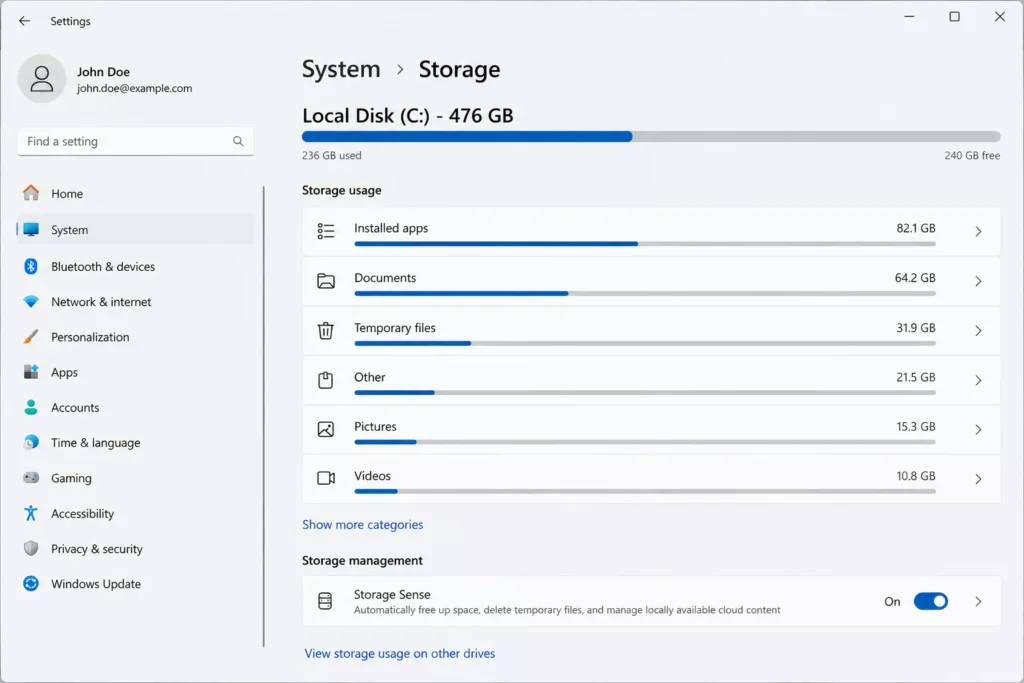Click View storage usage on other drives
The image size is (1024, 683).
400,653
